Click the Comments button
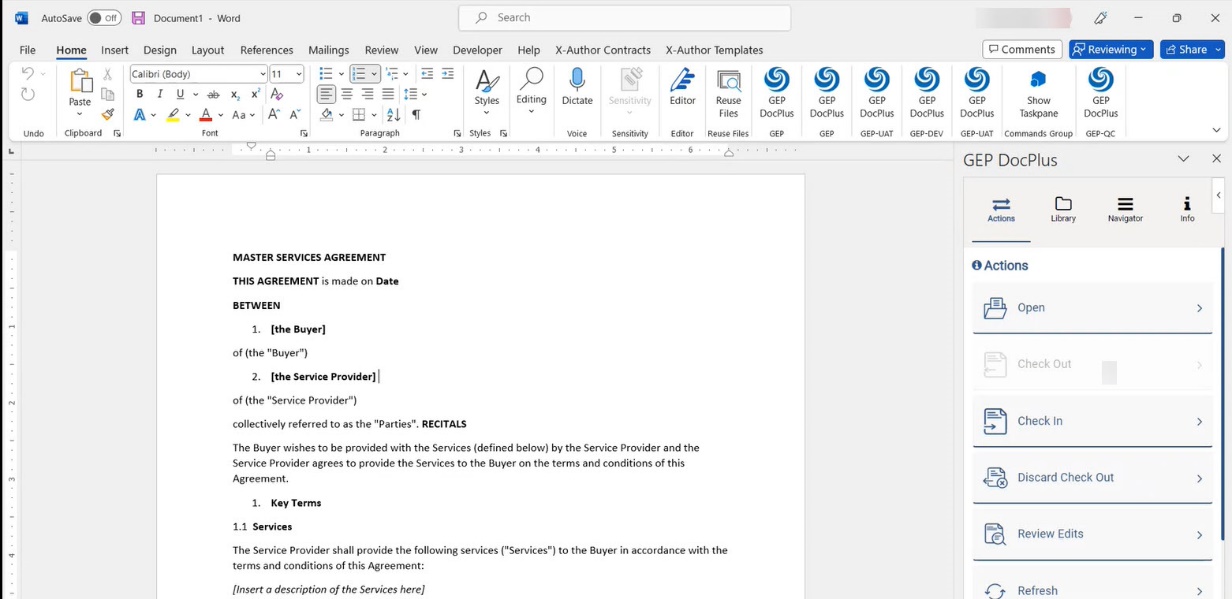The width and height of the screenshot is (1232, 599). point(1021,49)
